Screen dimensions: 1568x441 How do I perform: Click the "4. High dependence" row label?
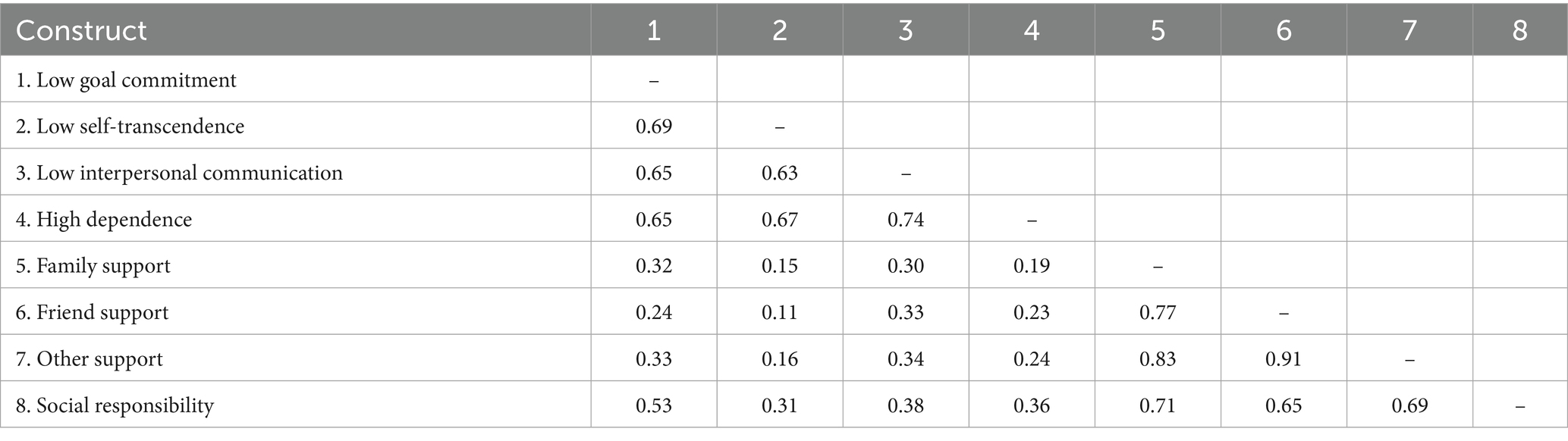pyautogui.click(x=104, y=220)
